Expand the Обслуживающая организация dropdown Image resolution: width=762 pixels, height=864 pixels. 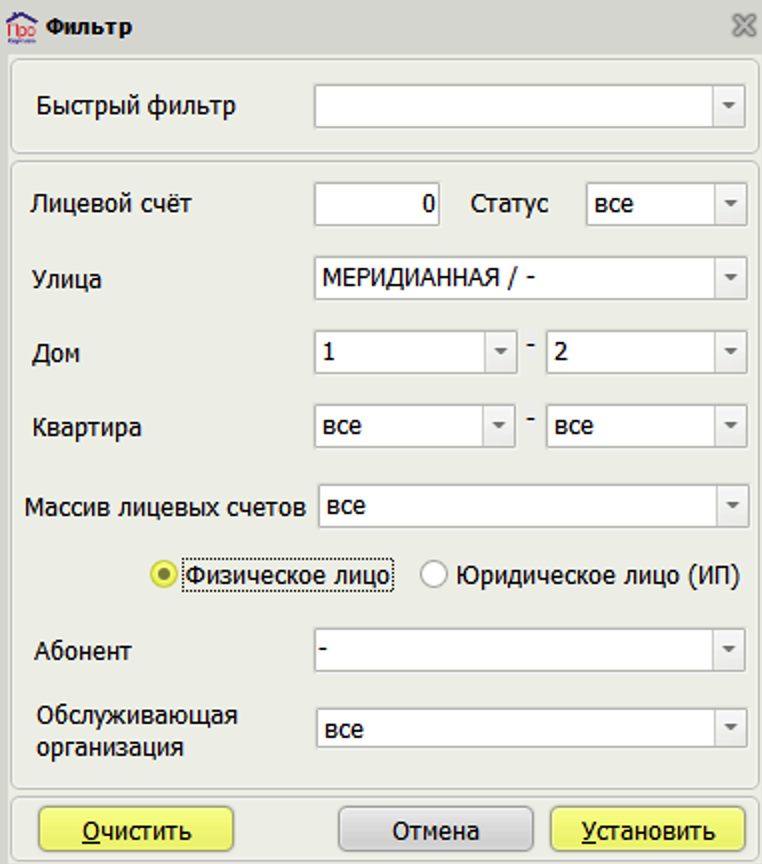point(730,727)
